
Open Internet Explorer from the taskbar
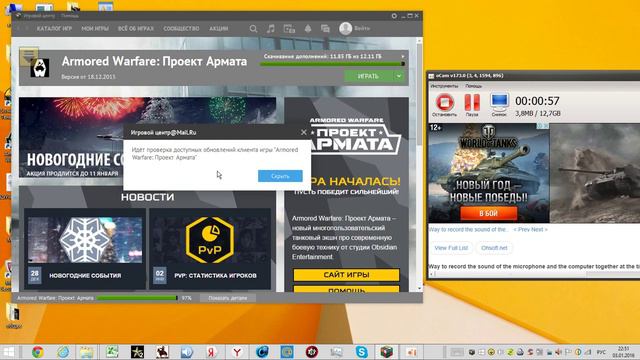tap(63, 352)
